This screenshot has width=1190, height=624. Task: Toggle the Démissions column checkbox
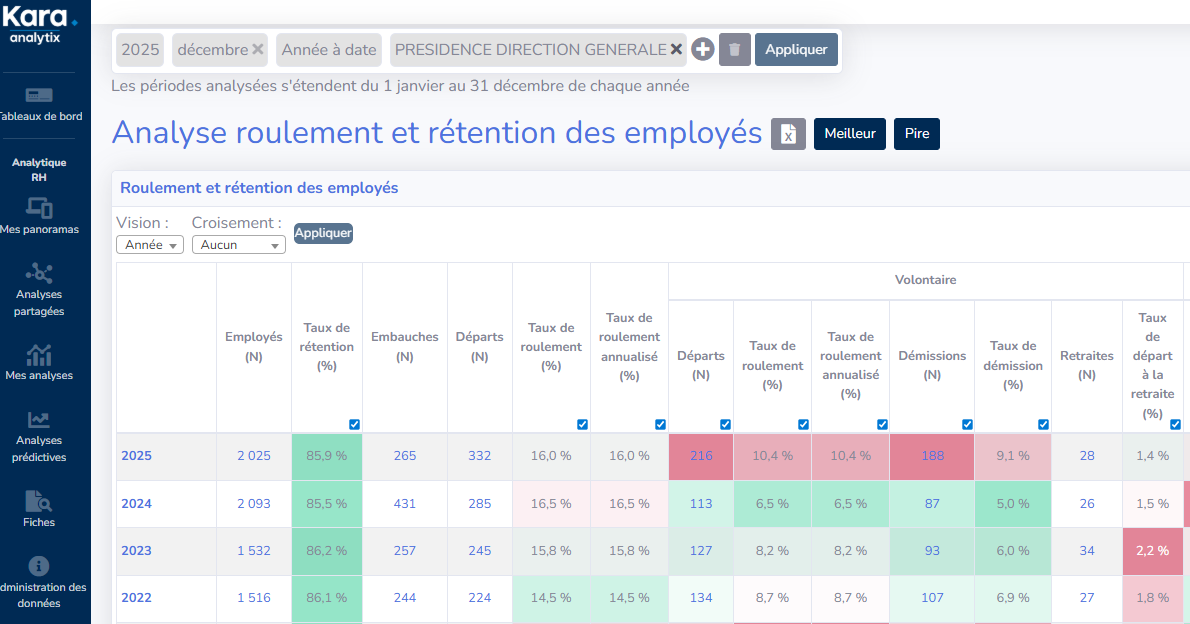point(967,424)
